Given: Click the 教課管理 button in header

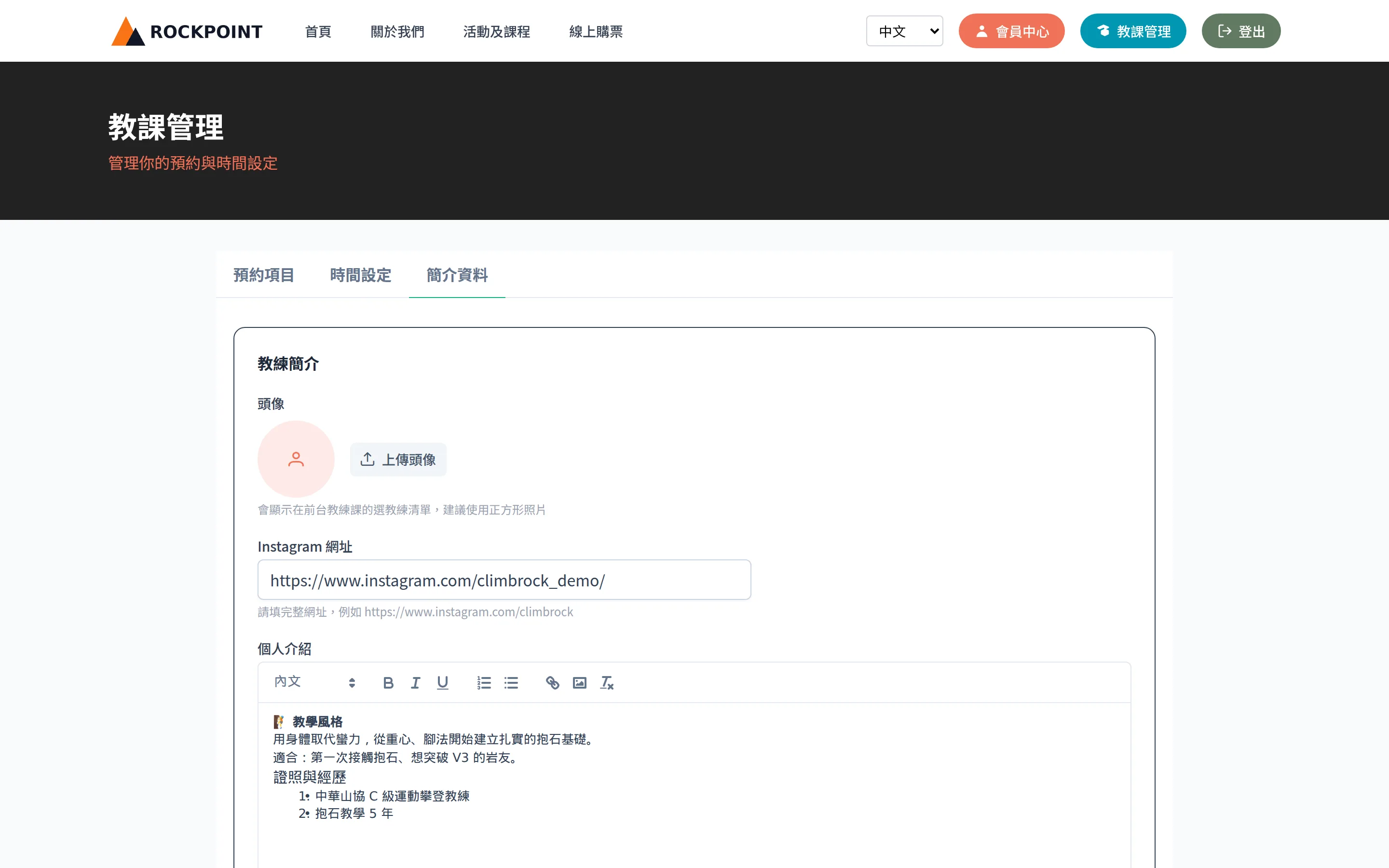Looking at the screenshot, I should tap(1133, 31).
